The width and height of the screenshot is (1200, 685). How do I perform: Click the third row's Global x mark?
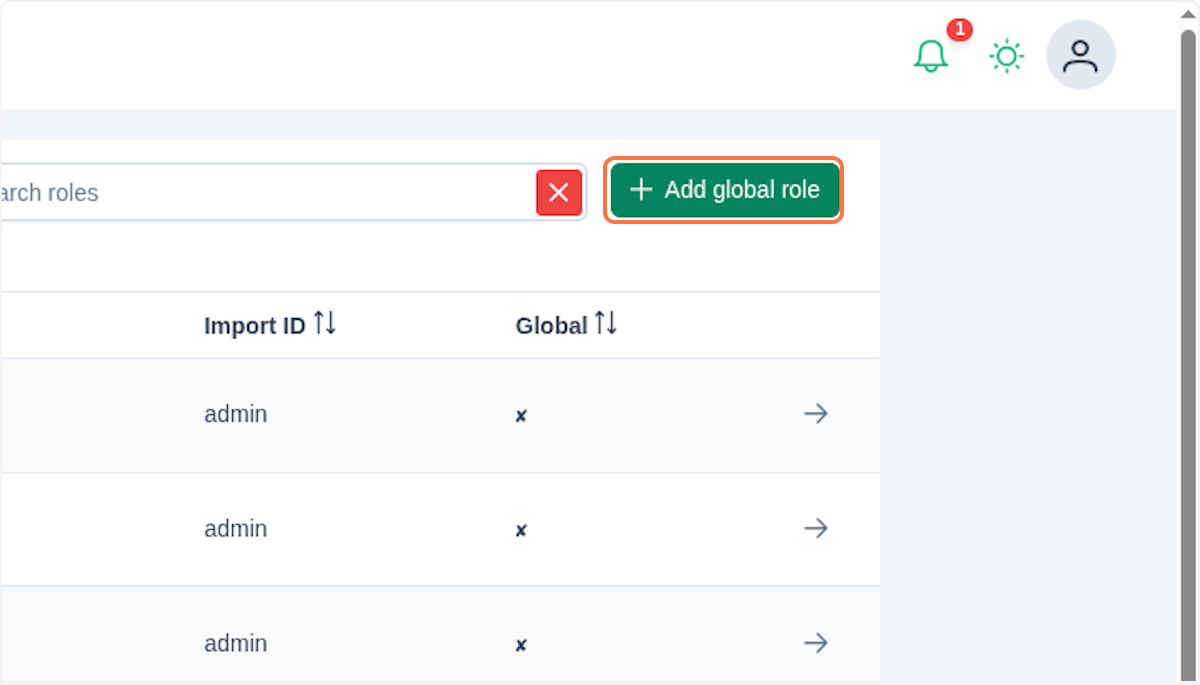coord(521,645)
